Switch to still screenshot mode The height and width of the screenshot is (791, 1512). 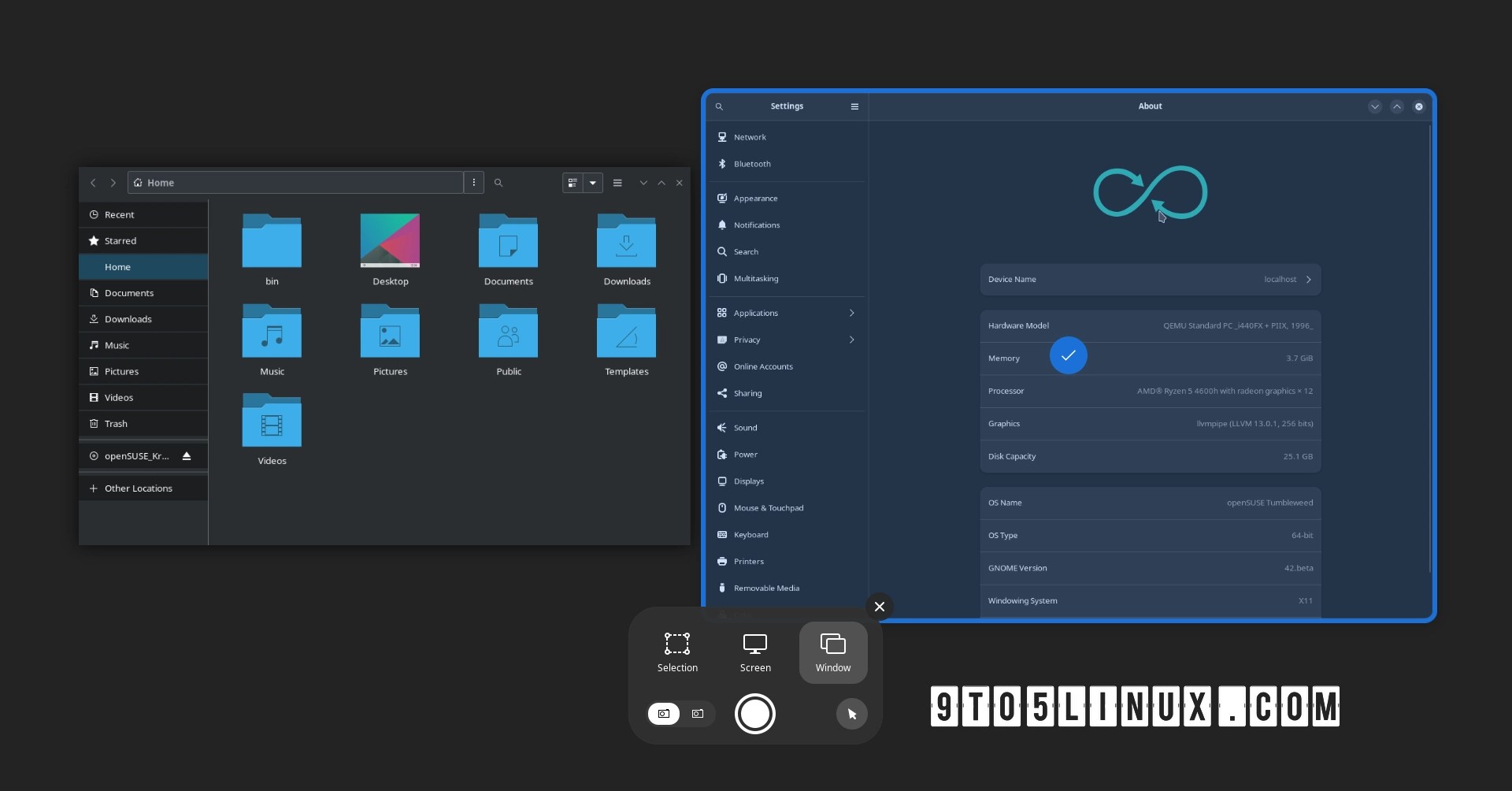coord(664,714)
